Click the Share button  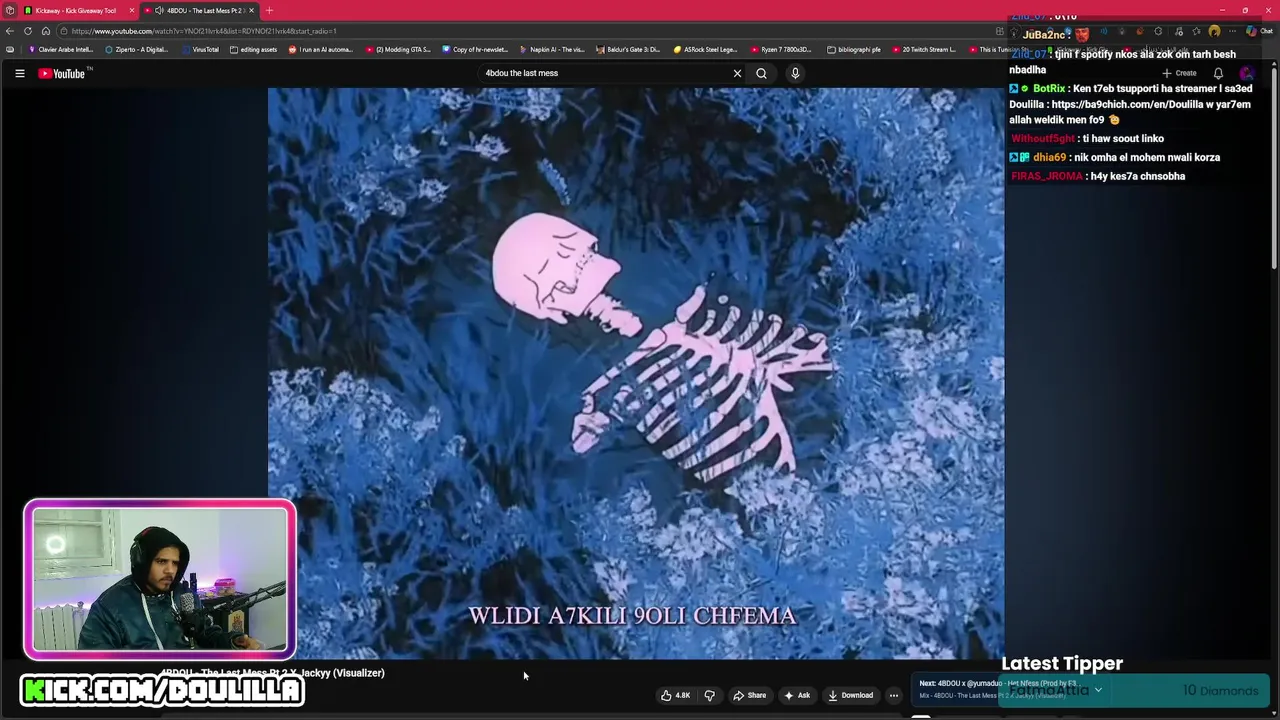click(x=750, y=695)
